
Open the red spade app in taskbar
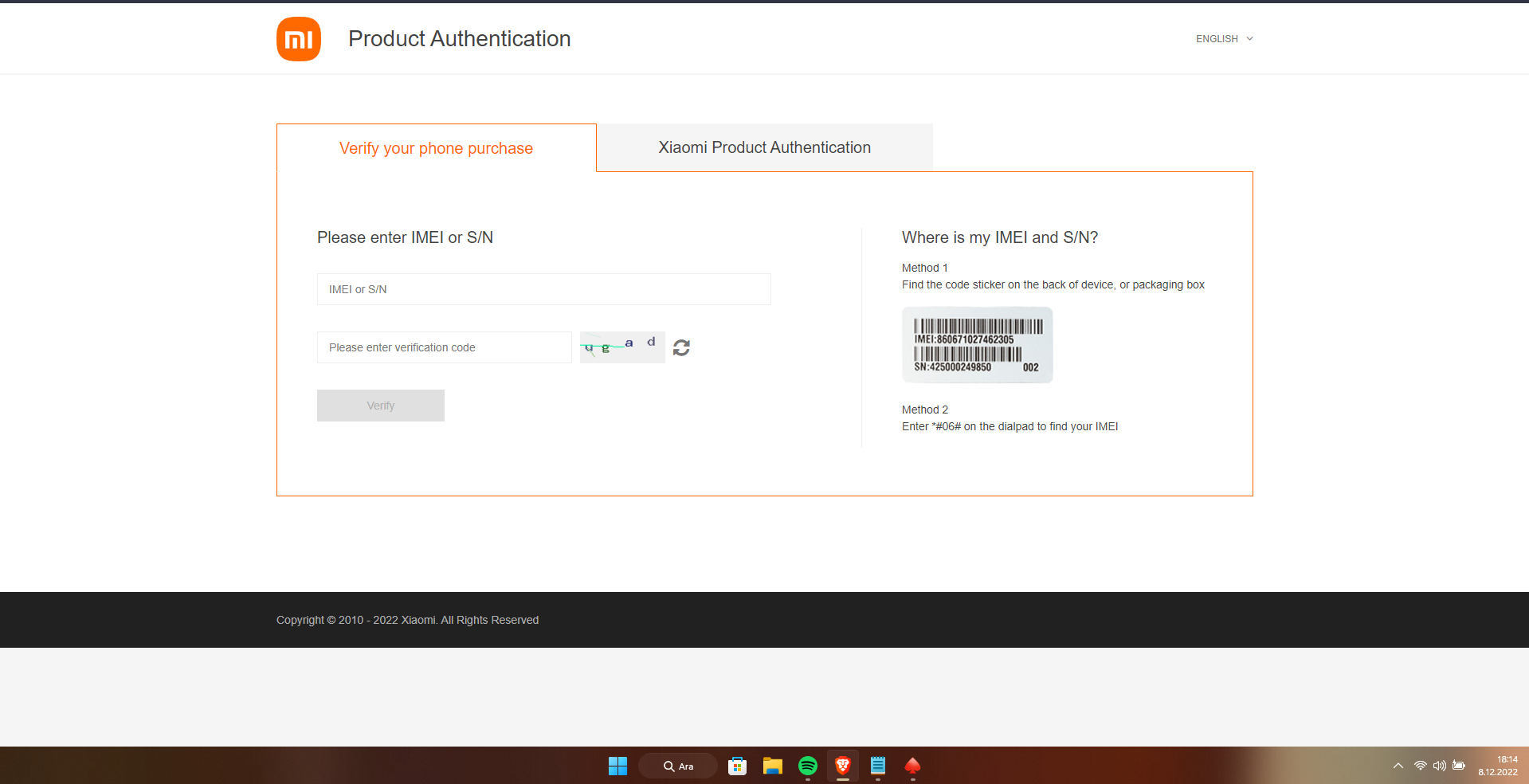coord(913,766)
